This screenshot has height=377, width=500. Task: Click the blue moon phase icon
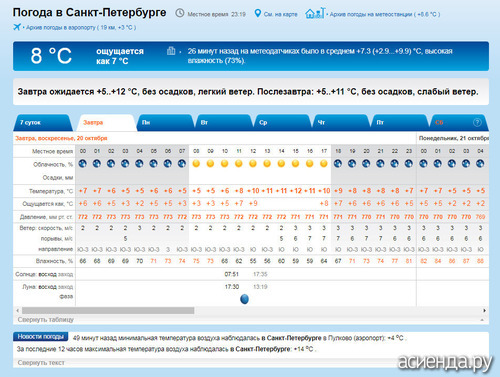[x=245, y=299]
